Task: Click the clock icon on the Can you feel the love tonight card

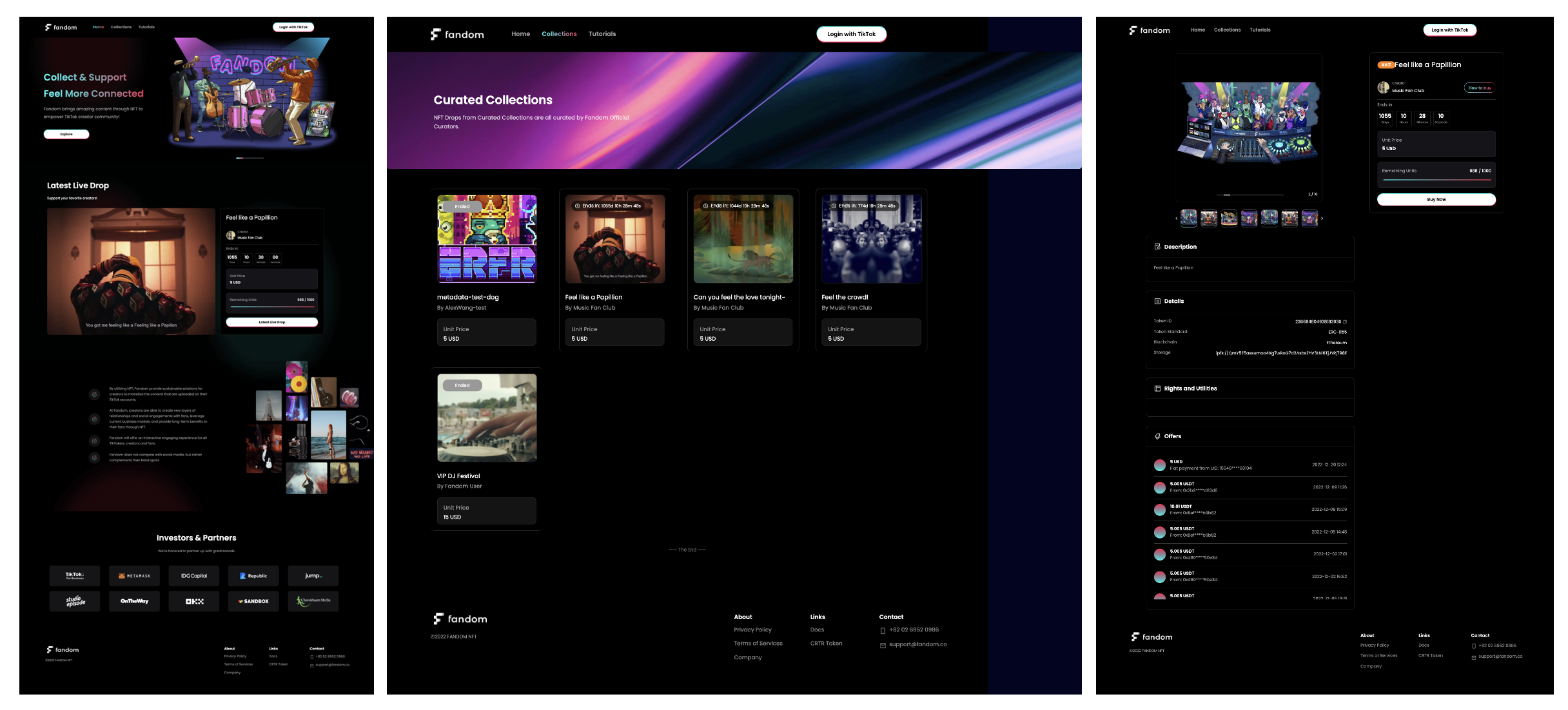Action: [x=705, y=206]
